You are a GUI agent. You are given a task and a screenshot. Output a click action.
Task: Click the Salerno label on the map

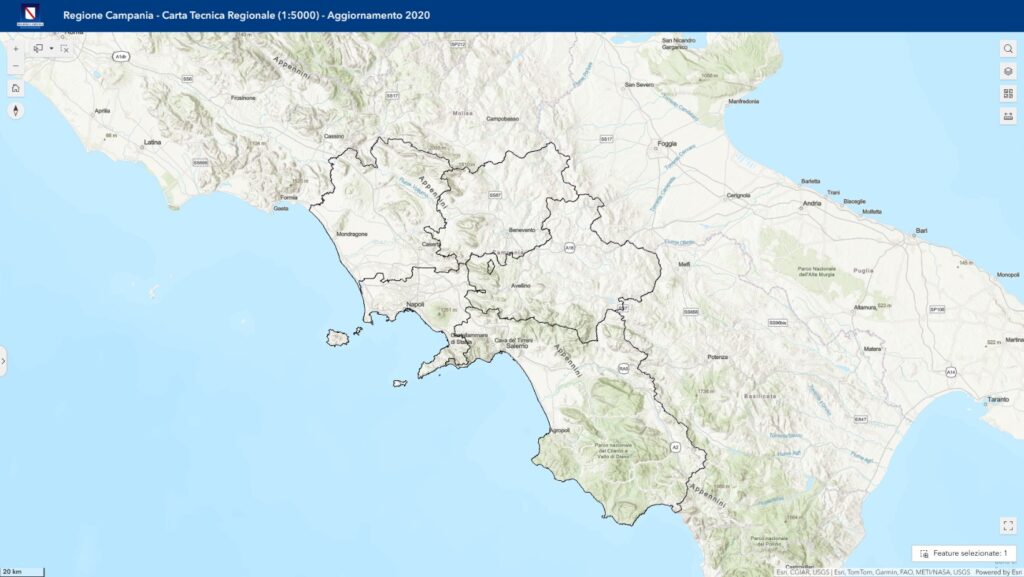[x=517, y=346]
